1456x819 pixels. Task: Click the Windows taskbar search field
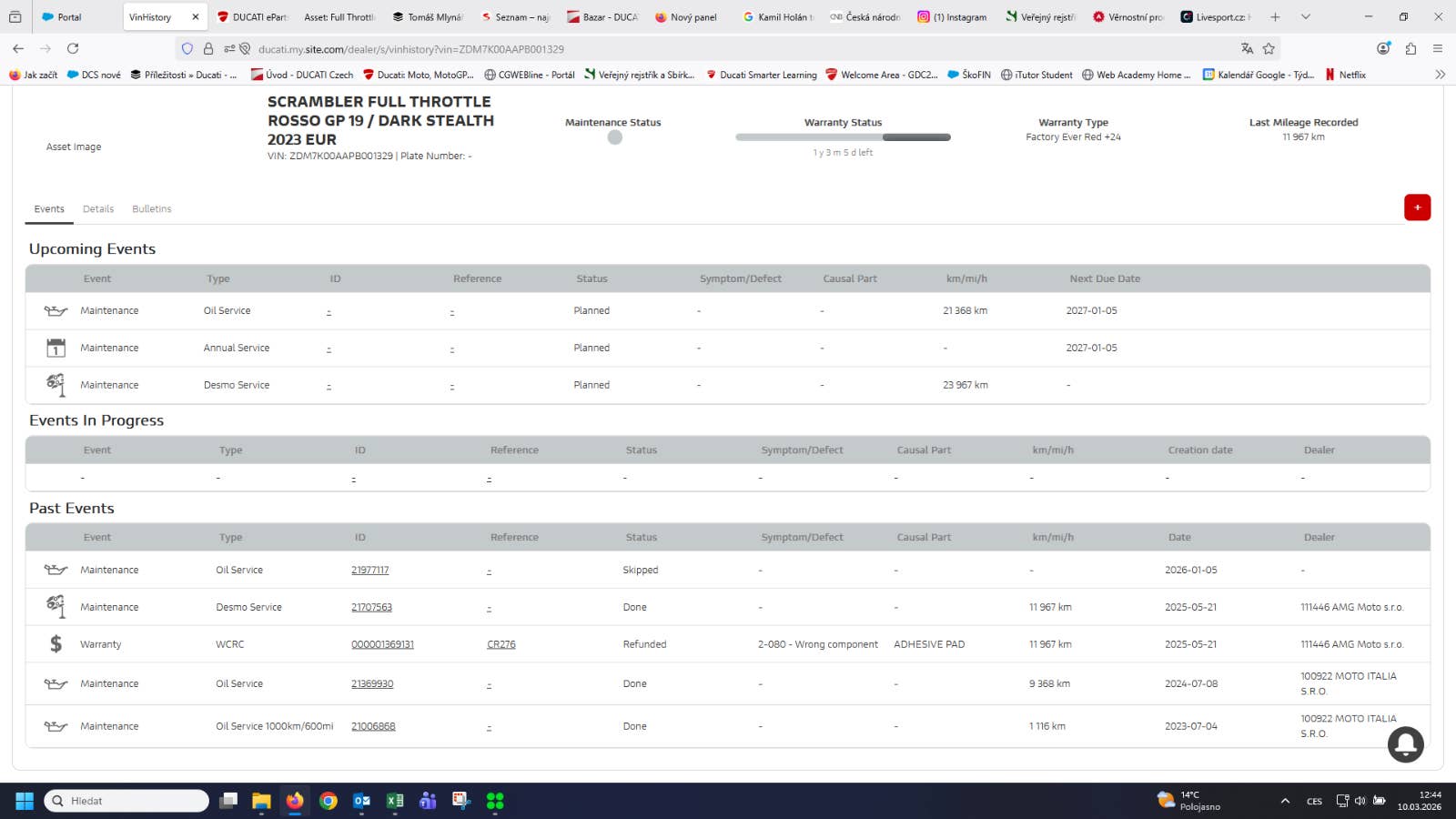[x=127, y=801]
